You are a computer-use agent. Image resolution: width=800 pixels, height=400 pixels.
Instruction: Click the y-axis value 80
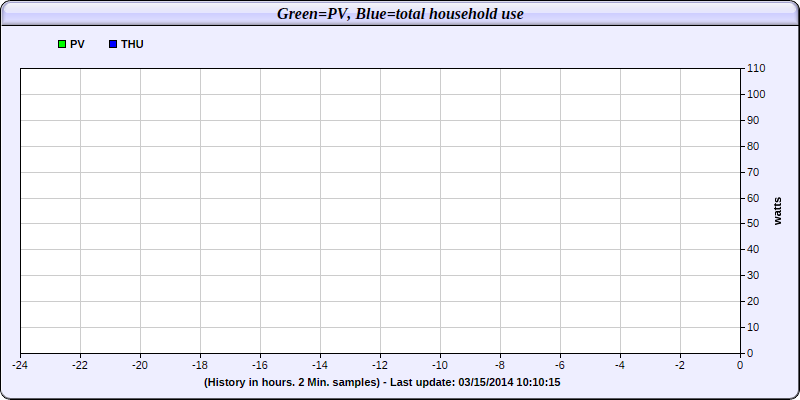point(753,146)
